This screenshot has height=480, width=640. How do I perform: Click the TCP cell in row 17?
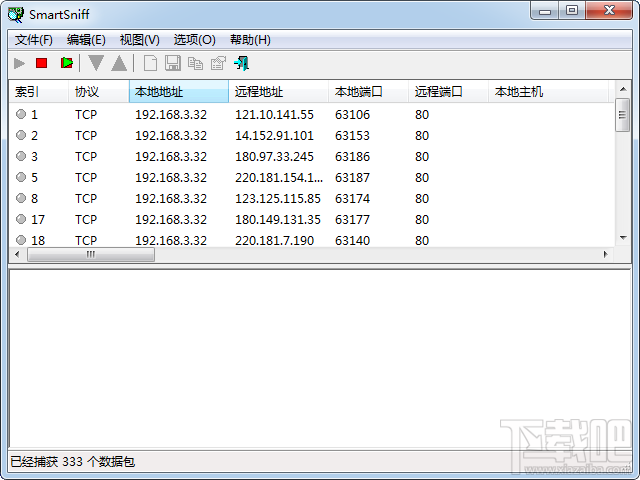[x=86, y=220]
